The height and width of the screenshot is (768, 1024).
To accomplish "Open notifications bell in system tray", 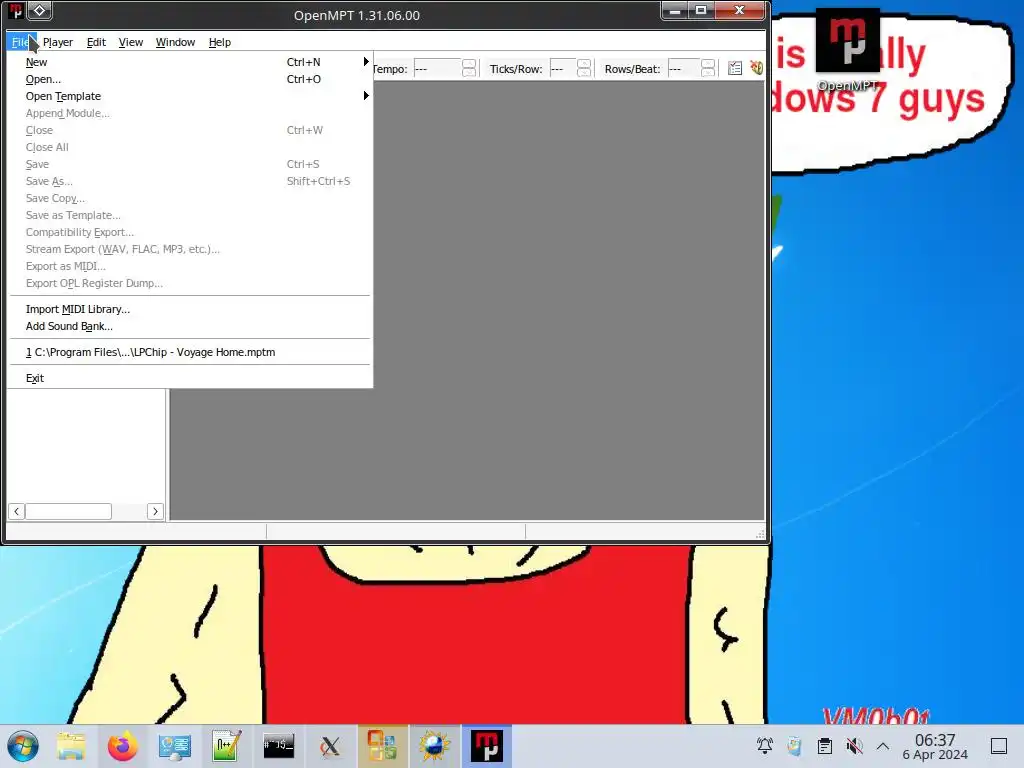I will click(765, 745).
